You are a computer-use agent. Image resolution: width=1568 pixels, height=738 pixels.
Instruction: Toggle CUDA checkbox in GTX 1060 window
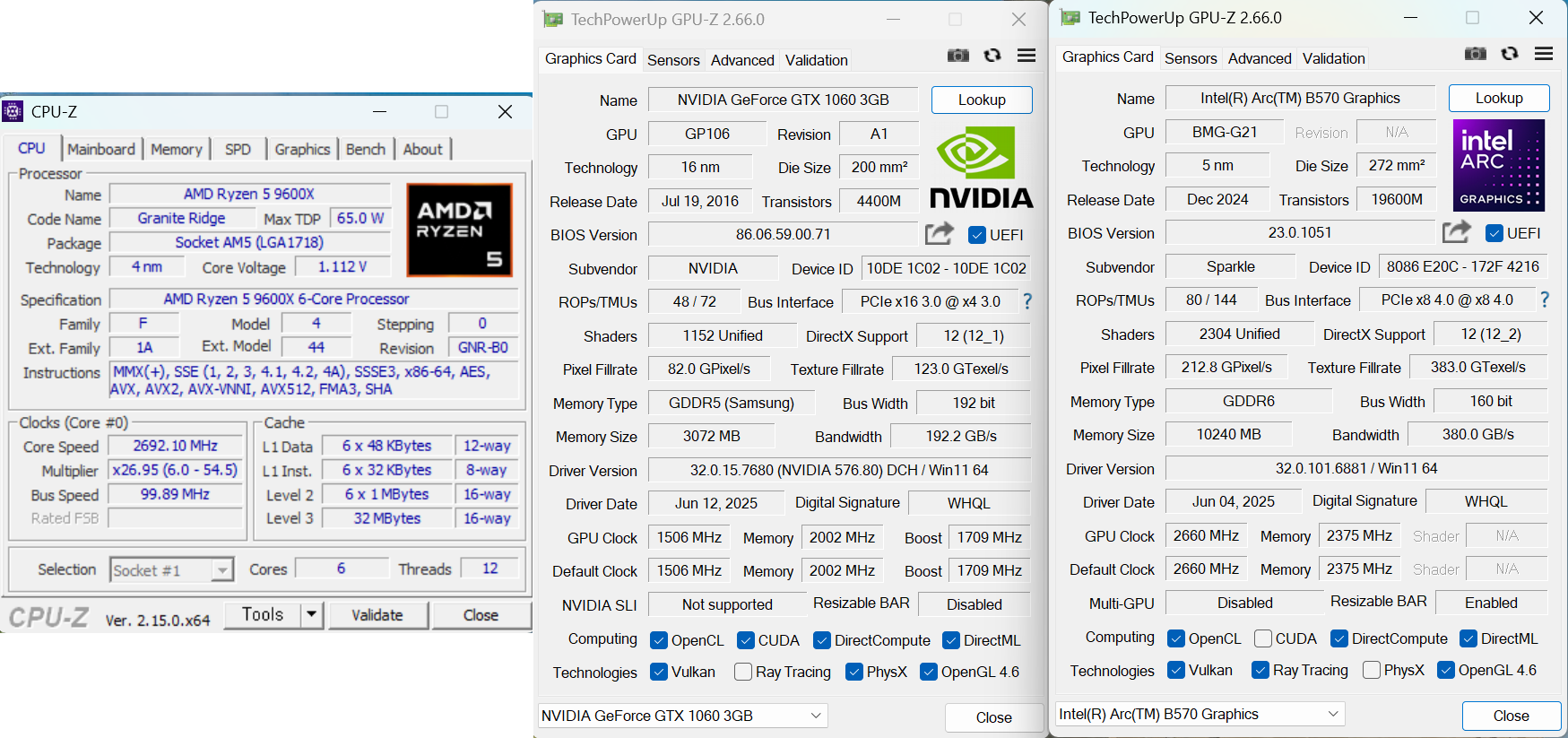click(x=746, y=640)
